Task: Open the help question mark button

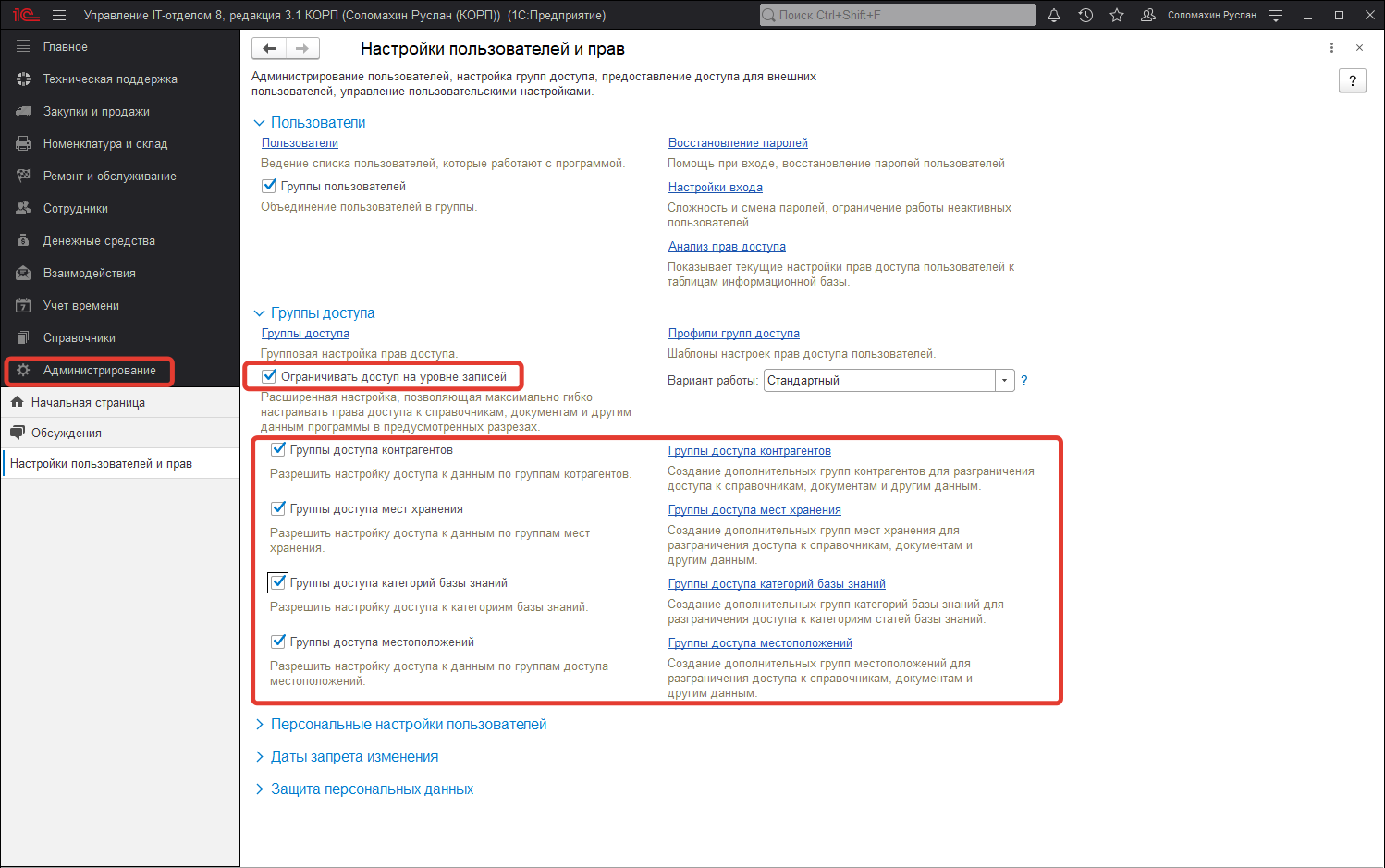Action: point(1352,81)
